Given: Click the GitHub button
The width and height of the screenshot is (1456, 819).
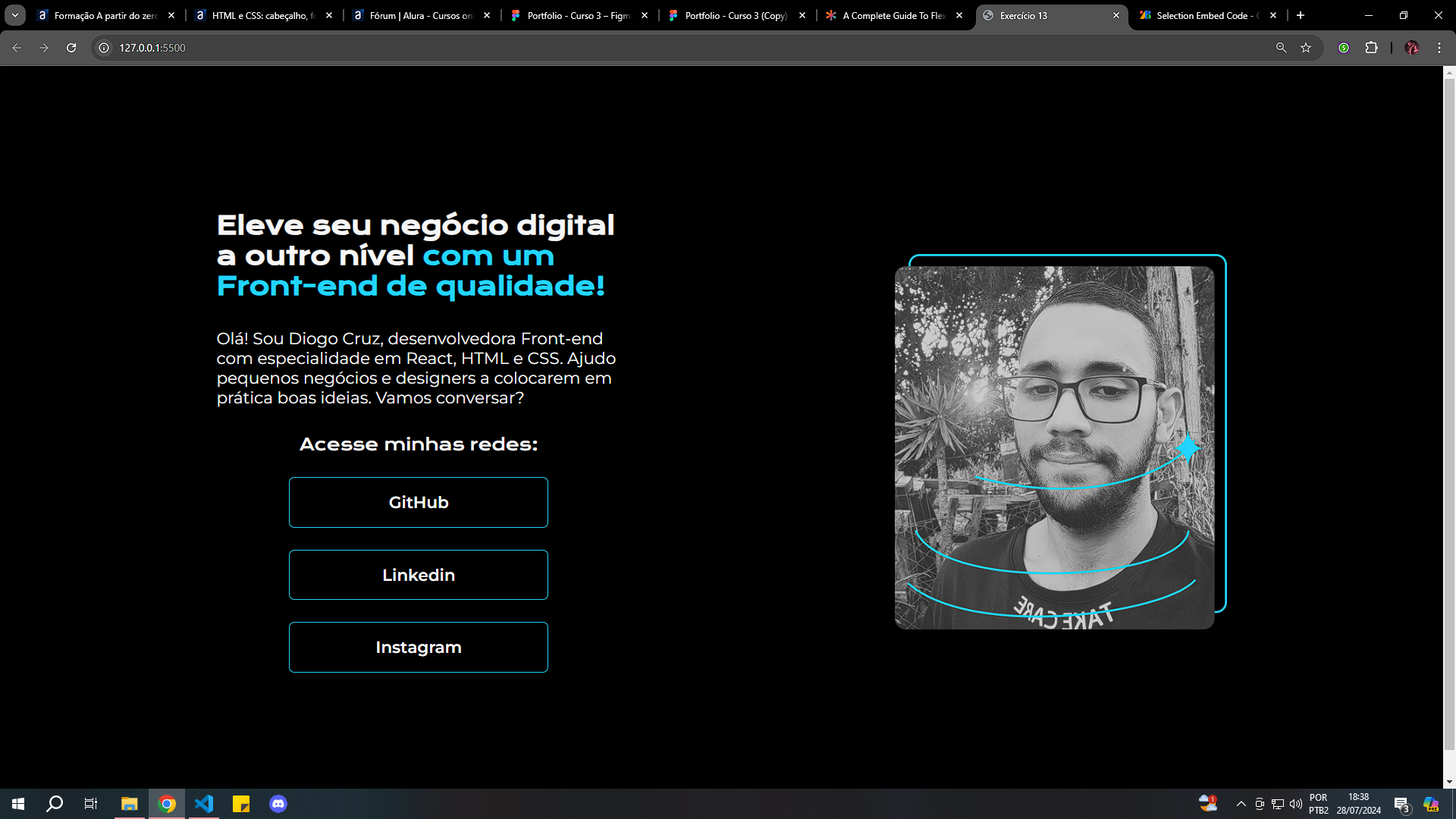Looking at the screenshot, I should click(419, 502).
